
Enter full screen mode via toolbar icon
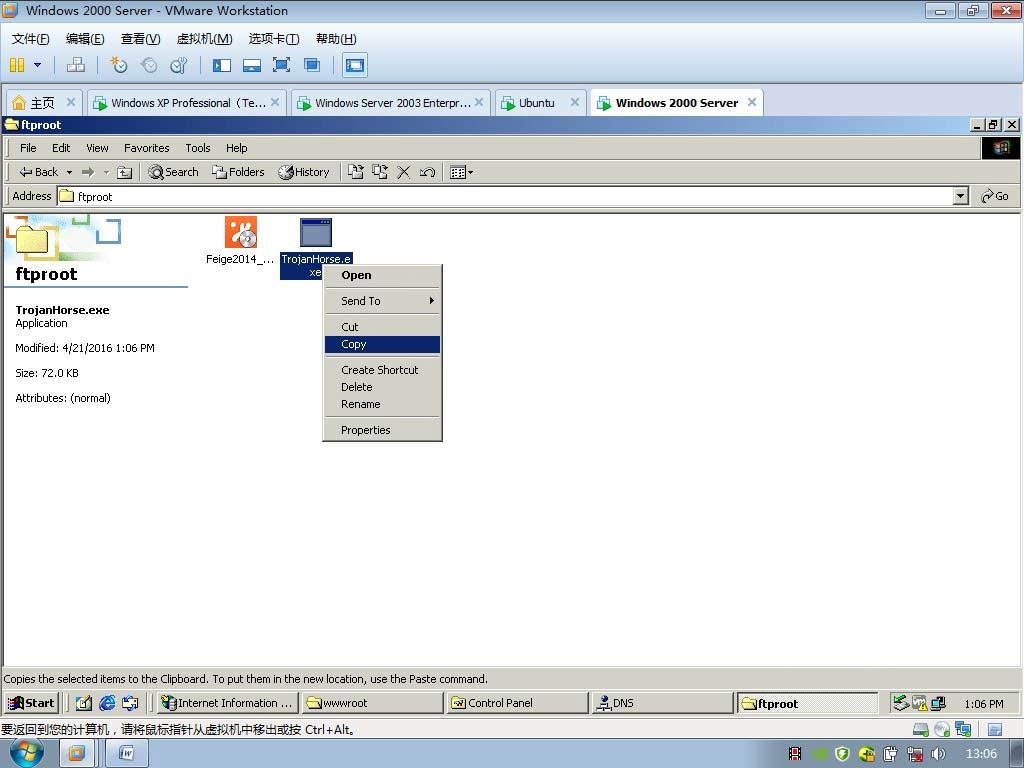click(281, 65)
